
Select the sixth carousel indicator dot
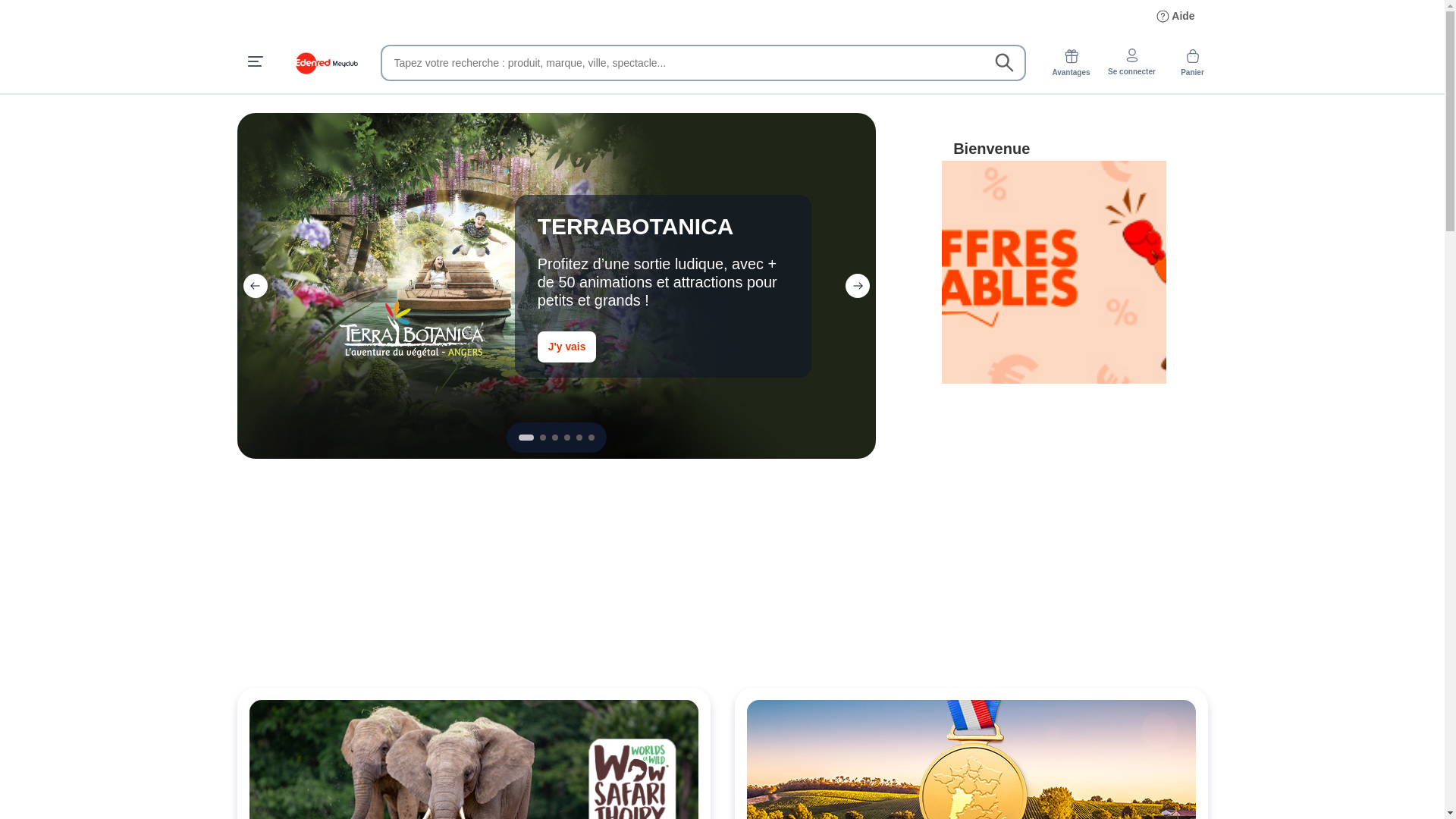(x=591, y=438)
